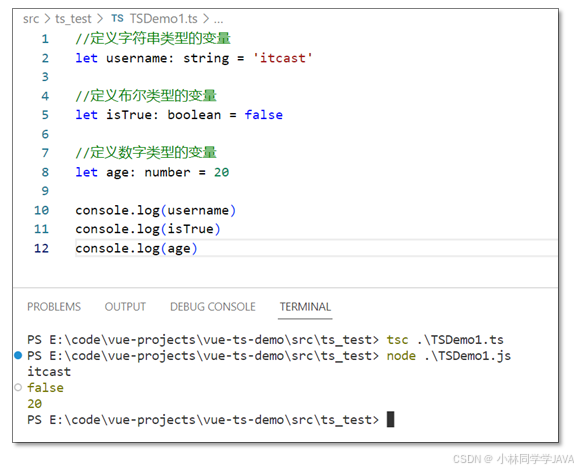Click the breadcrumb ellipsis symbol entry
Viewport: 578px width, 470px height.
(218, 19)
